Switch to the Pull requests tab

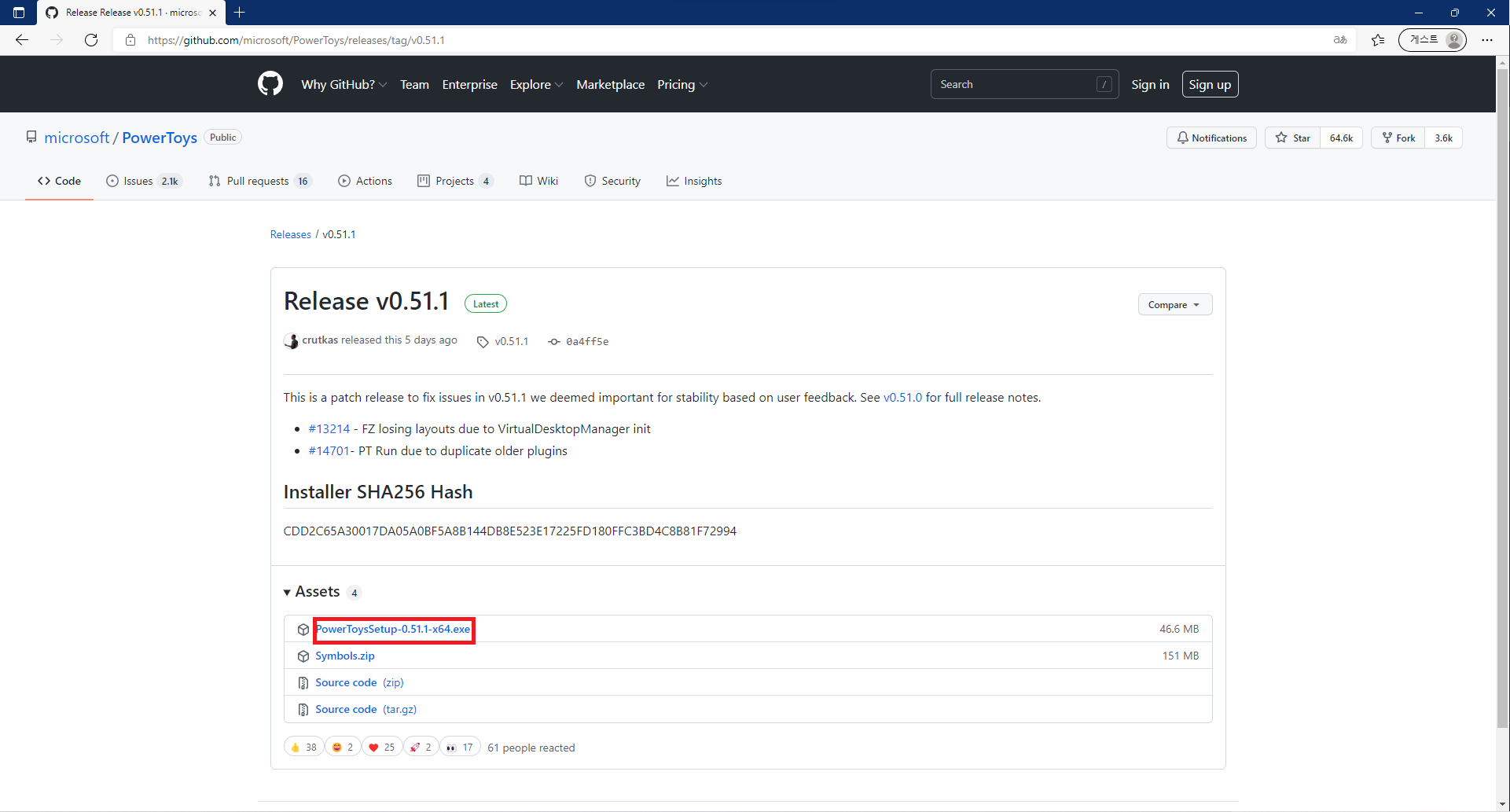tap(260, 181)
